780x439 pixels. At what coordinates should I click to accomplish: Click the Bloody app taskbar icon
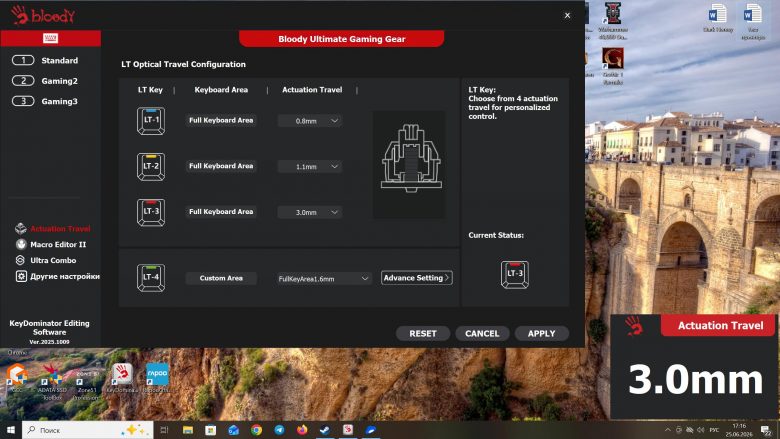(x=348, y=430)
